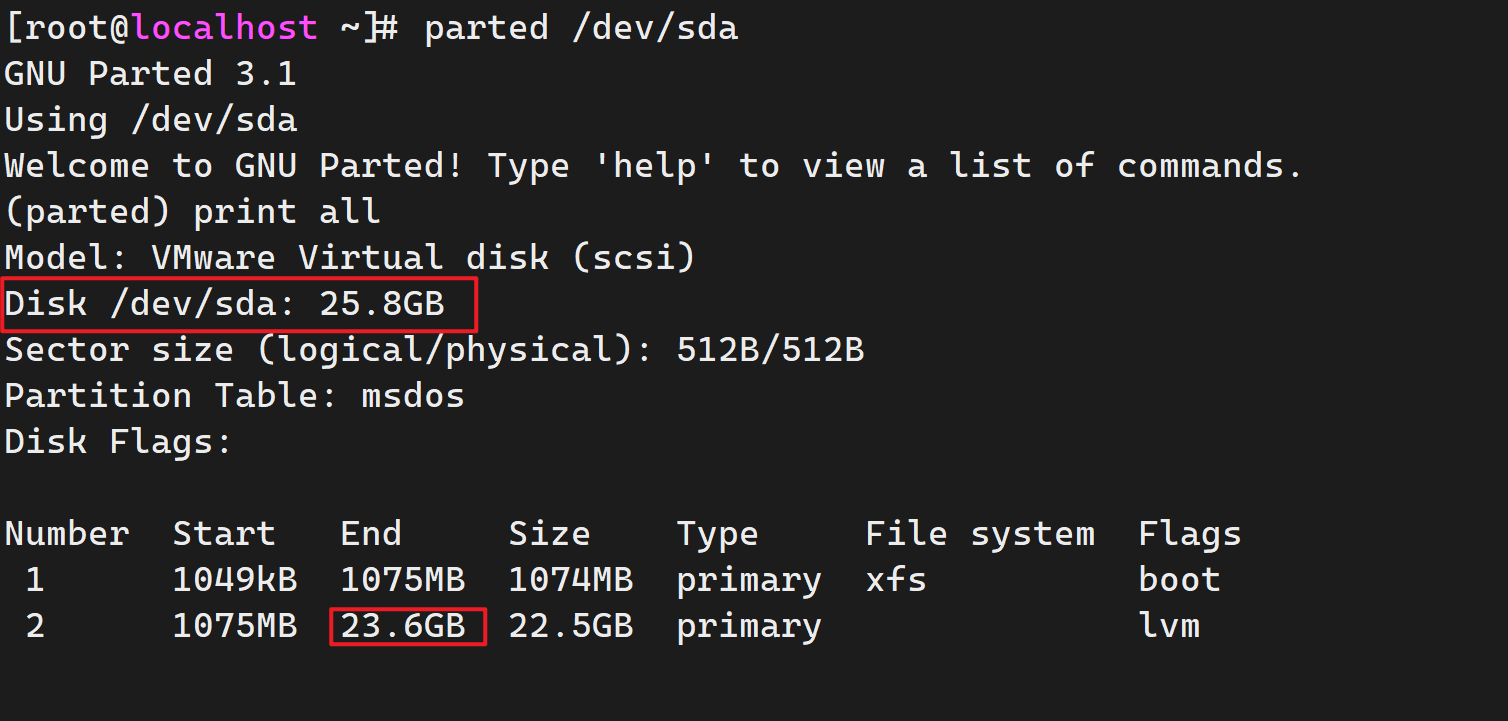The height and width of the screenshot is (721, 1508).
Task: Click the 'parted /dev/sda' command text
Action: click(x=581, y=28)
